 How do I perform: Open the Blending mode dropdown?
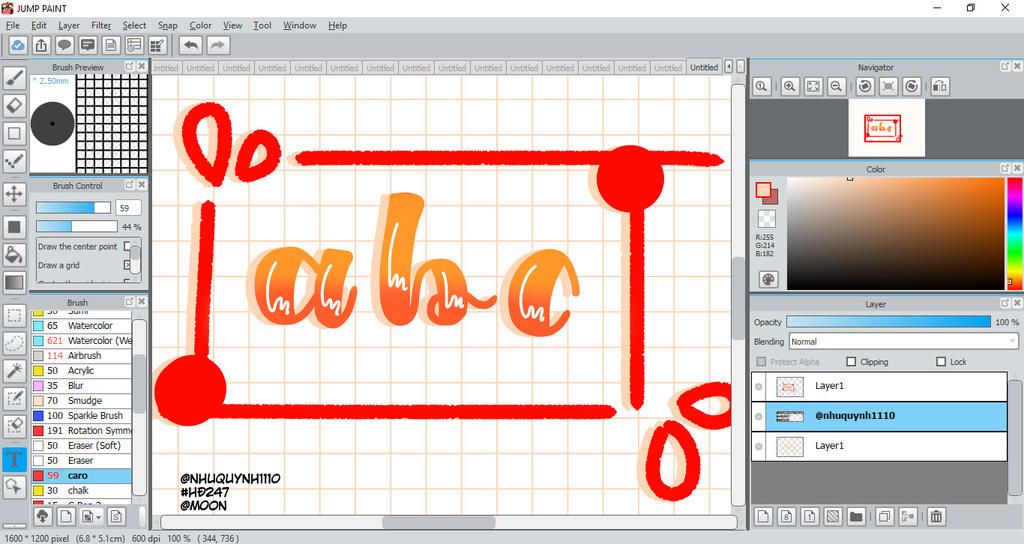click(903, 342)
